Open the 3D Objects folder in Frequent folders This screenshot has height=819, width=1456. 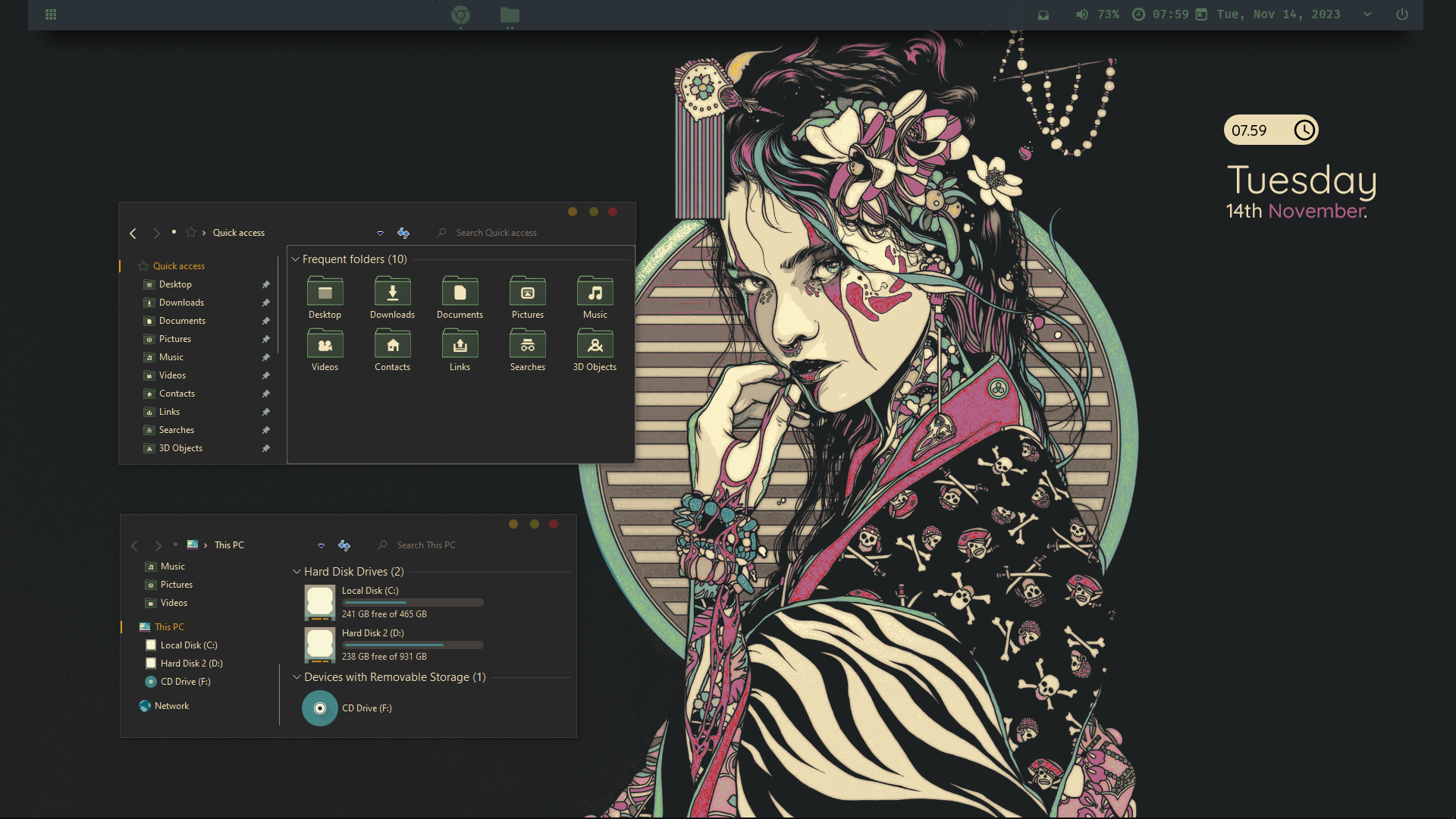point(595,345)
